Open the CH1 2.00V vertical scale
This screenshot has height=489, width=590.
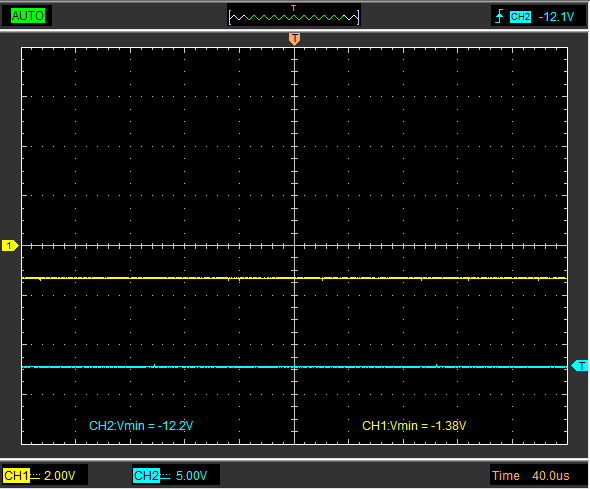[59, 475]
